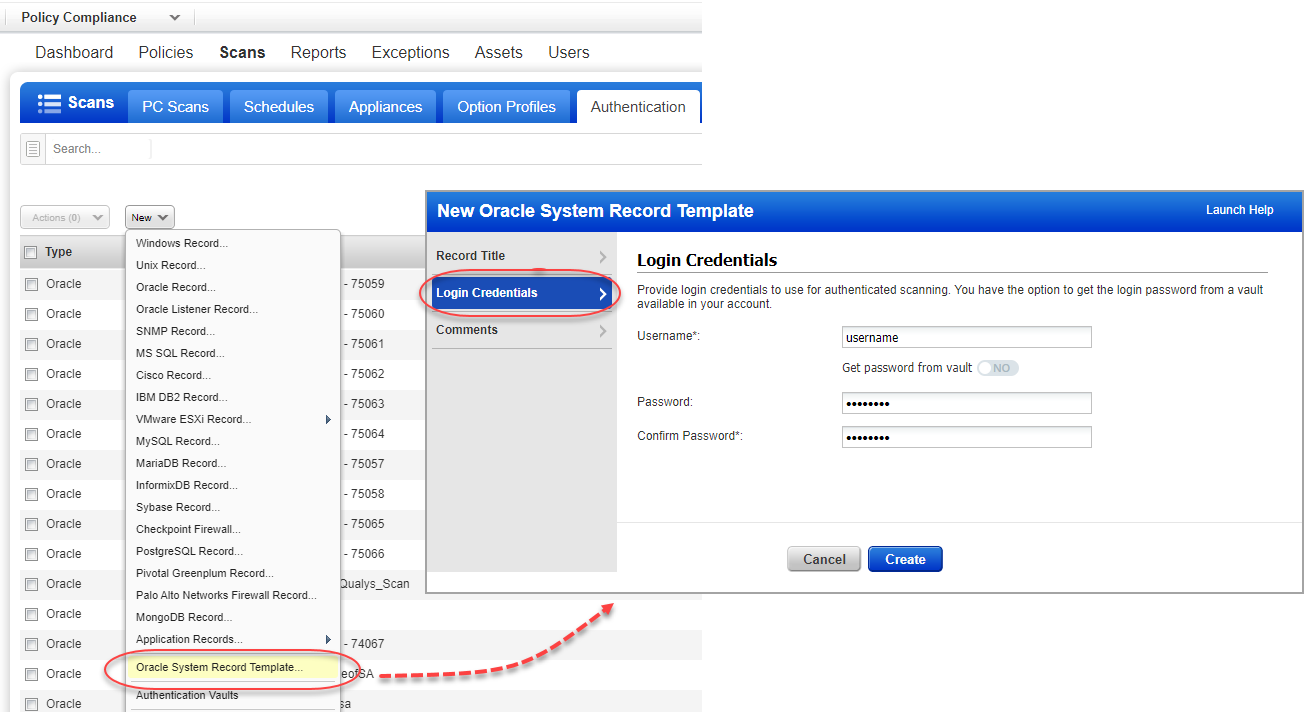Toggle the Get password from vault switch

point(998,368)
